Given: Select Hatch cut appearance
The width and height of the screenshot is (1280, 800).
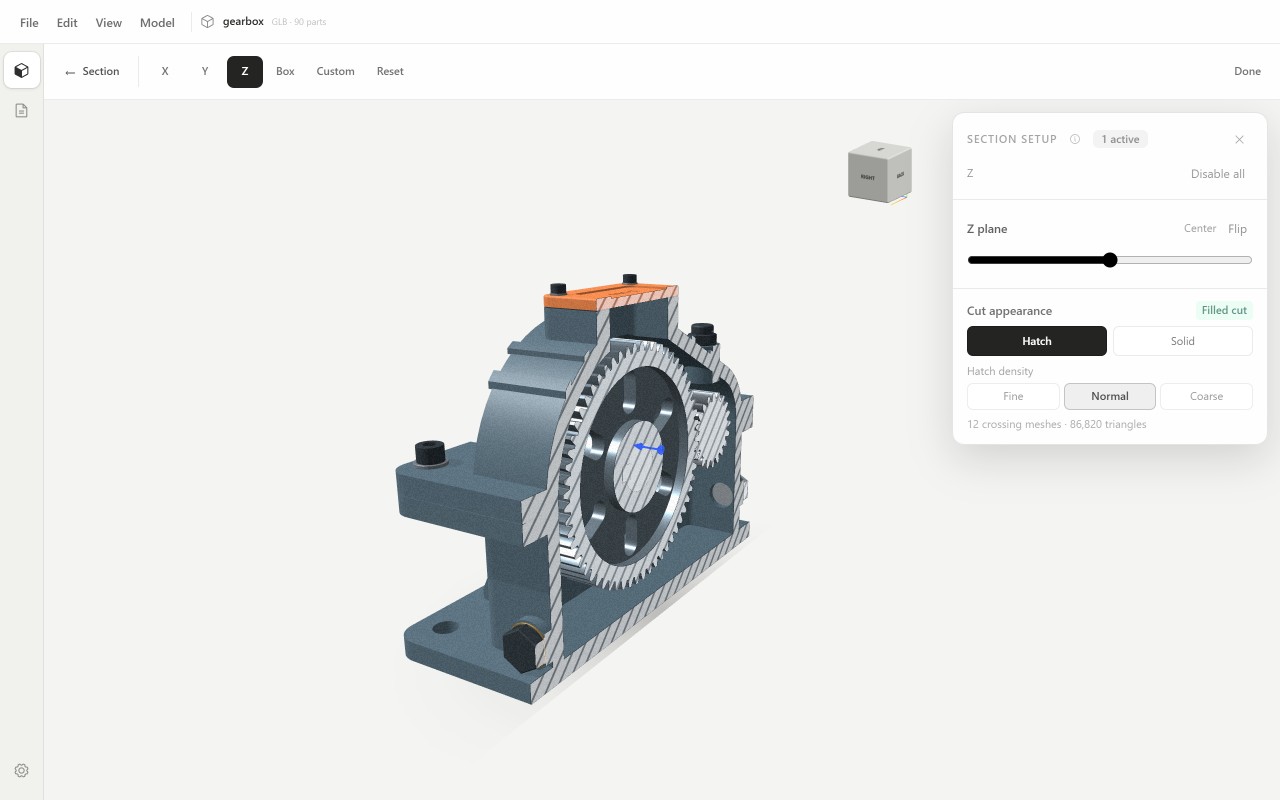Looking at the screenshot, I should tap(1037, 341).
